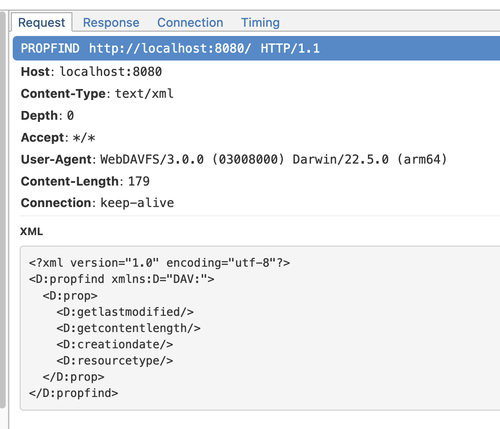Image resolution: width=500 pixels, height=429 pixels.
Task: Click the D:creationdate element line
Action: pos(115,344)
